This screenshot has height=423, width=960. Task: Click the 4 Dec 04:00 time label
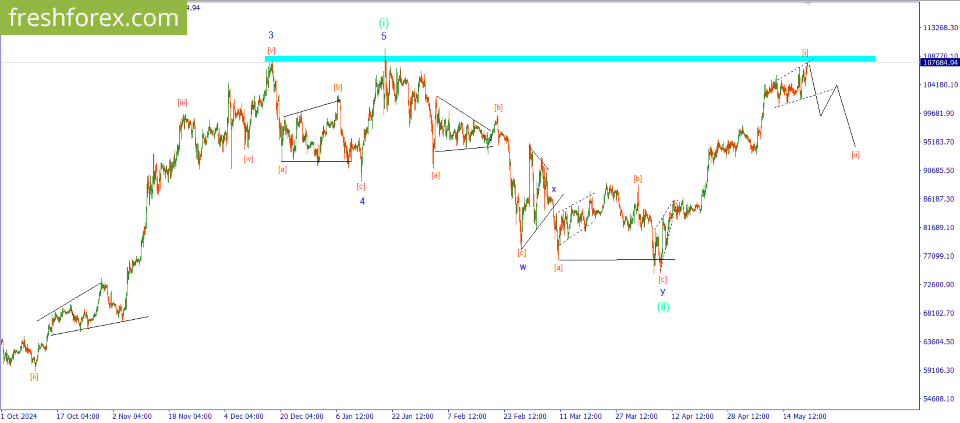[x=244, y=417]
